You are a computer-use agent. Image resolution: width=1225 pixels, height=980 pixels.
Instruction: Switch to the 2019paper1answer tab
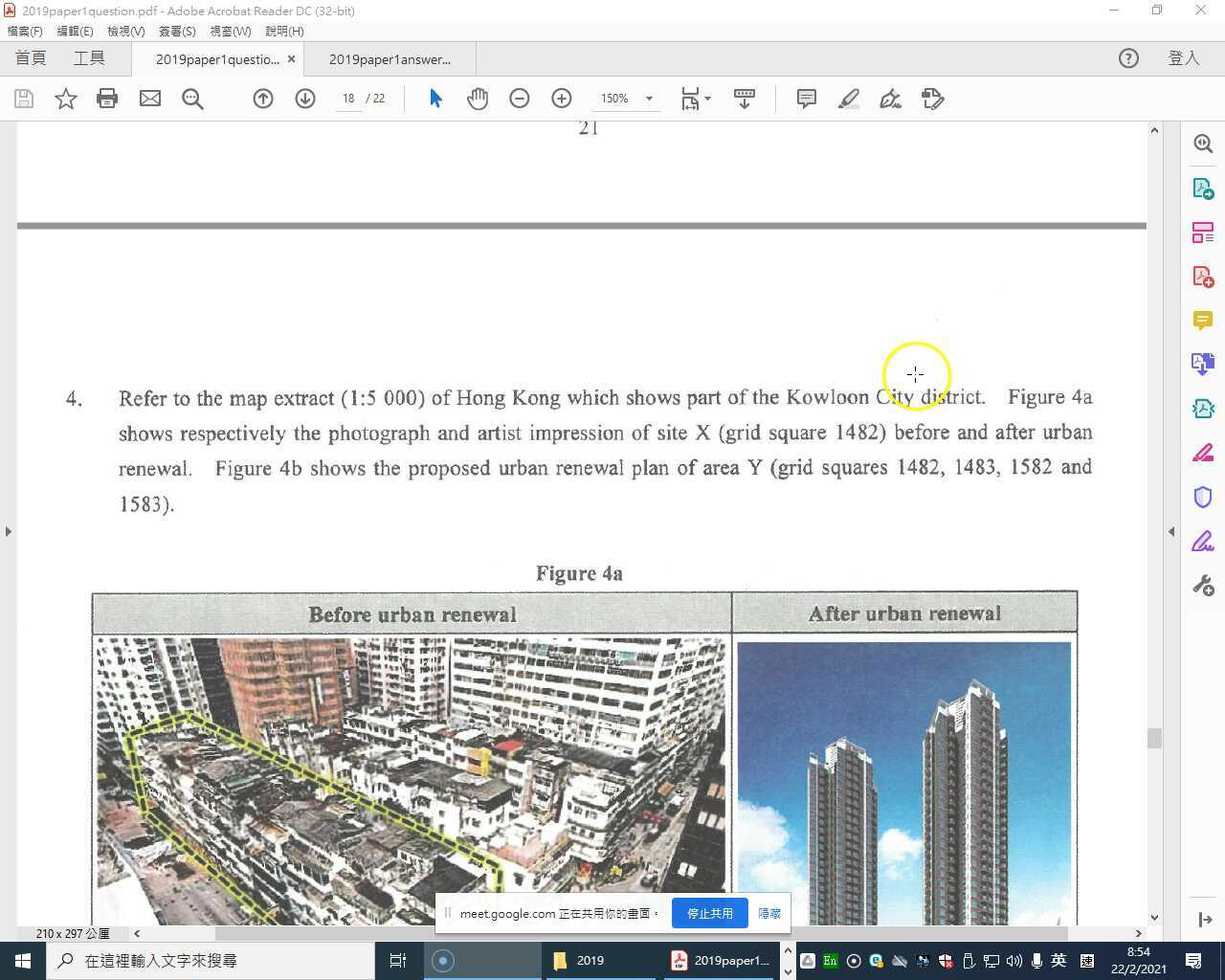pyautogui.click(x=389, y=58)
